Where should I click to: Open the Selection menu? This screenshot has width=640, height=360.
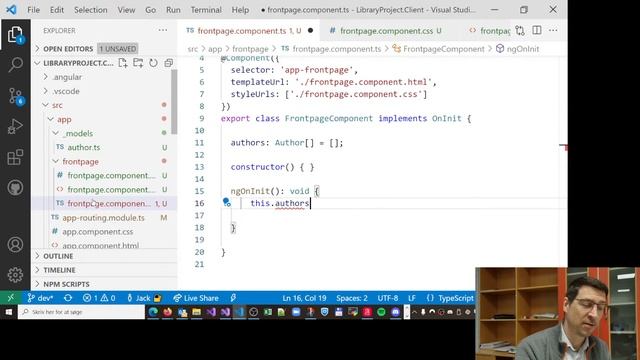(x=91, y=10)
